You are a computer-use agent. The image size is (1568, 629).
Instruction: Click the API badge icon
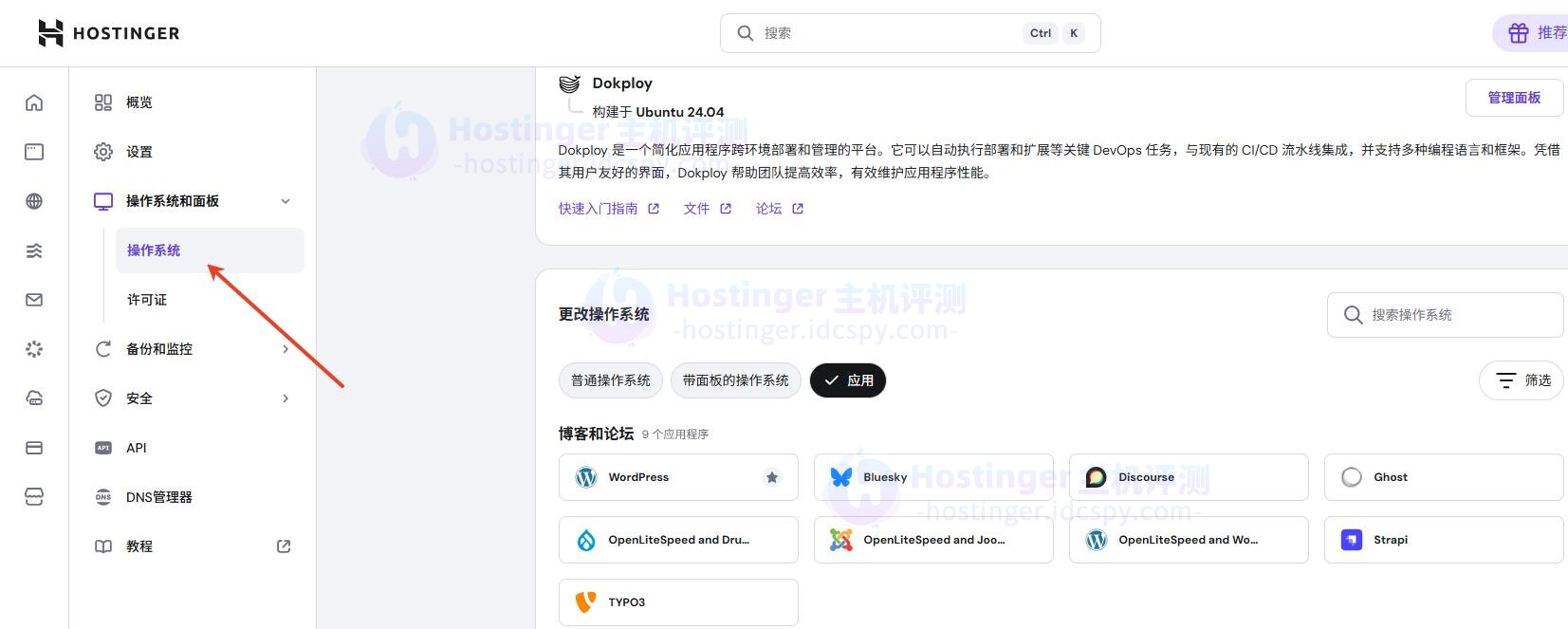click(x=103, y=448)
